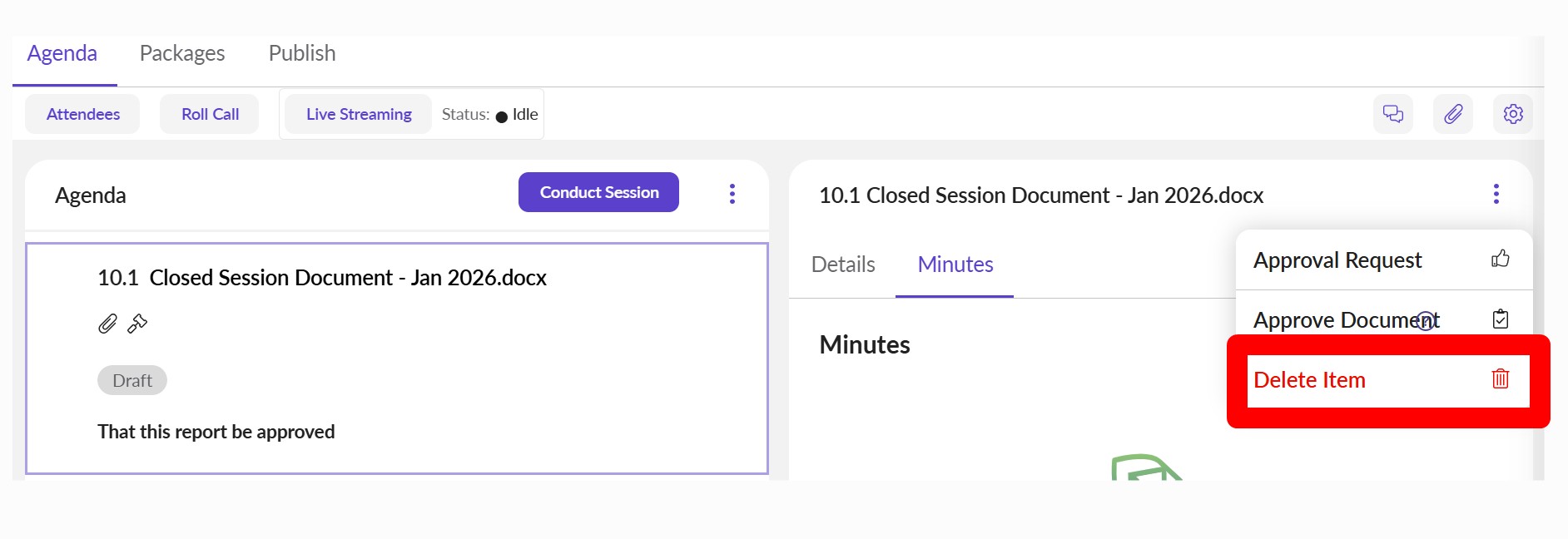Open the Agenda panel three-dot menu
Viewport: 1568px width, 539px height.
[732, 194]
